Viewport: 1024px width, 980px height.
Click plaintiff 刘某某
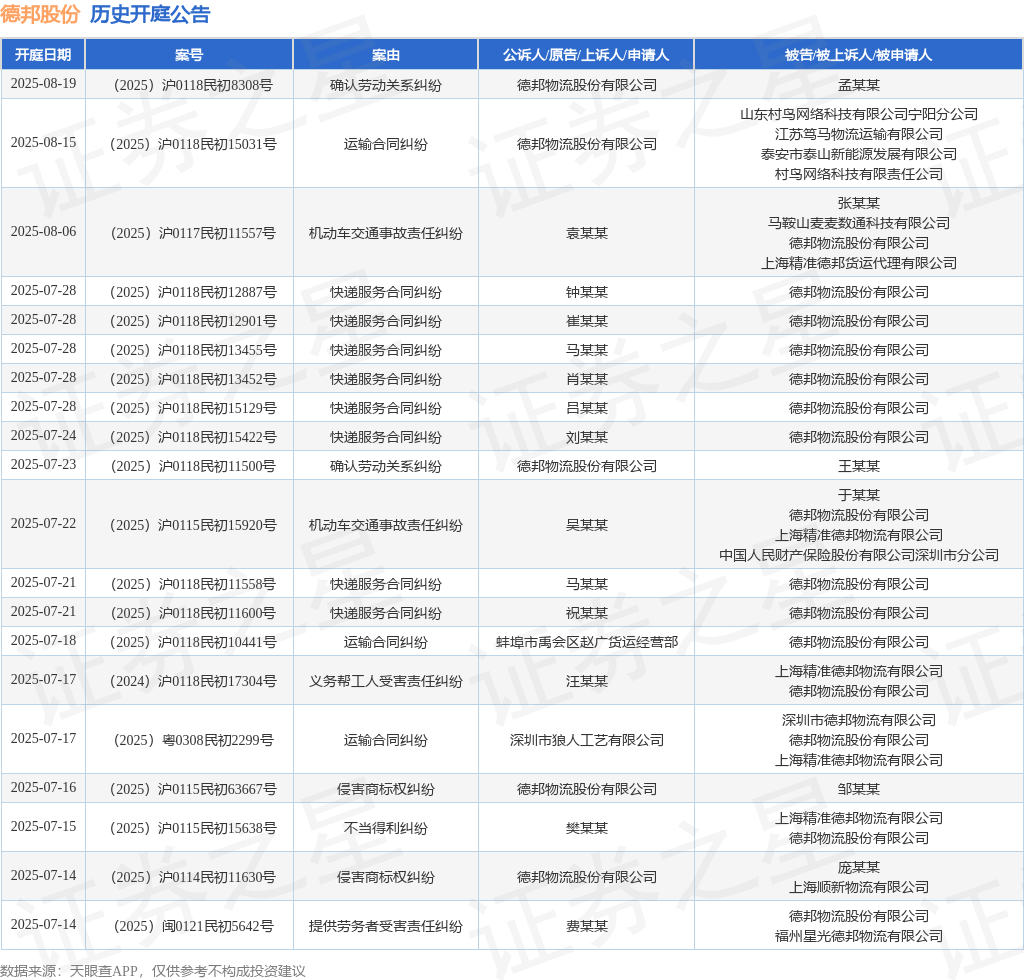click(586, 437)
